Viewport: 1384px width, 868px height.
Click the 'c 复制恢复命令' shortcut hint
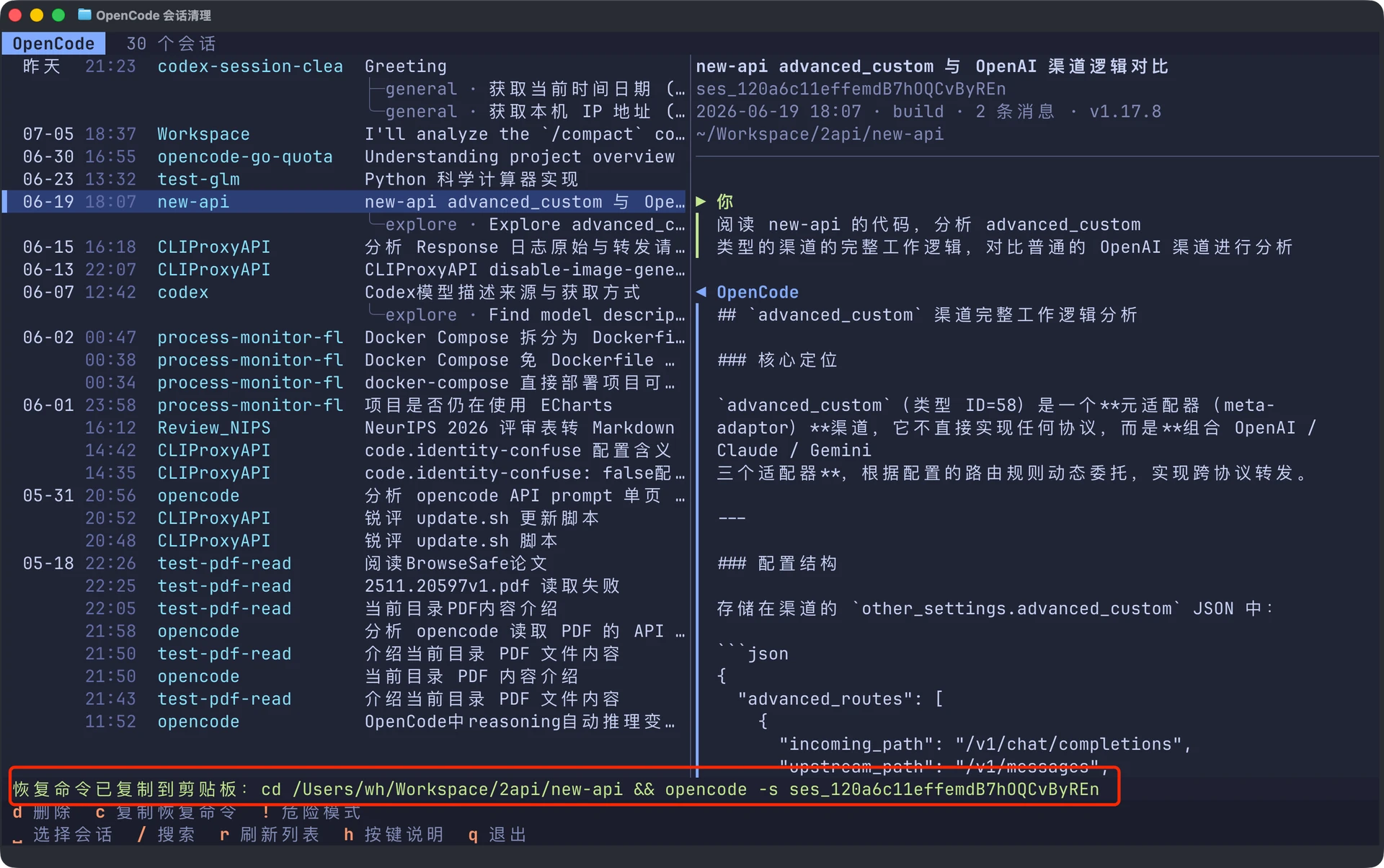pyautogui.click(x=166, y=812)
